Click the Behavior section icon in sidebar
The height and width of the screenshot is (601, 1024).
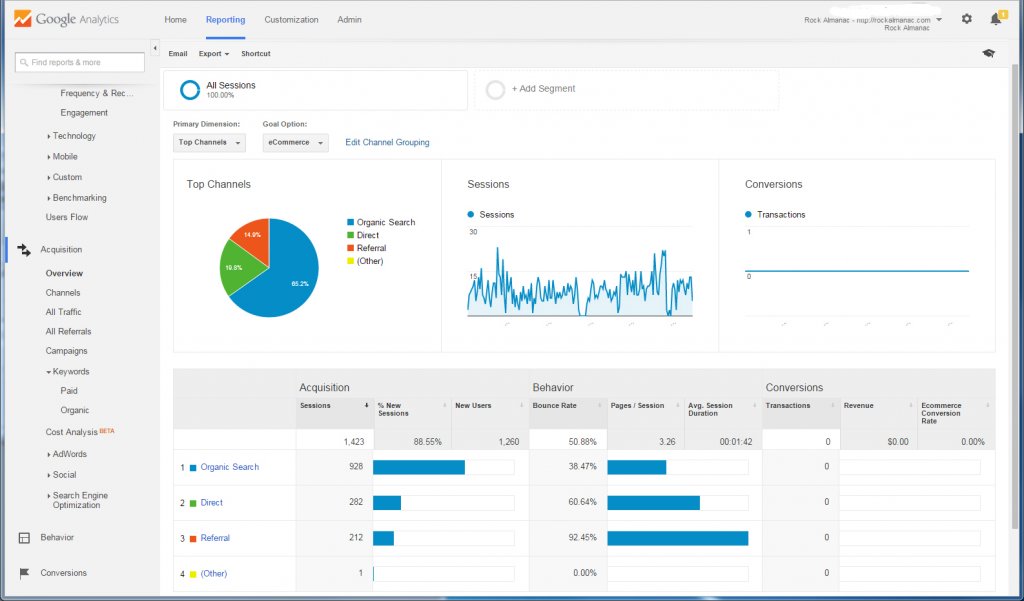[x=24, y=538]
